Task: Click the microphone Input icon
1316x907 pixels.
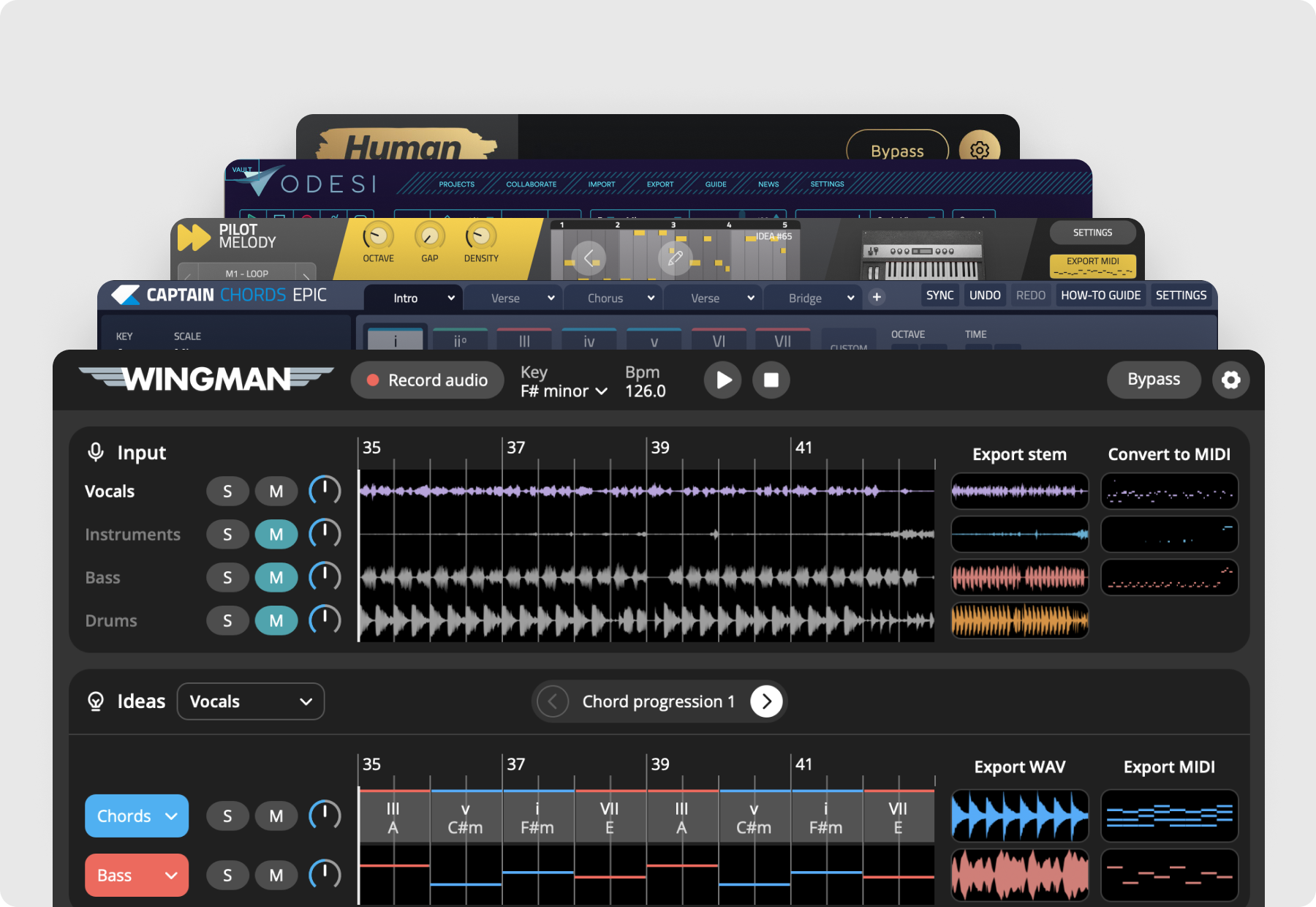Action: pyautogui.click(x=96, y=452)
